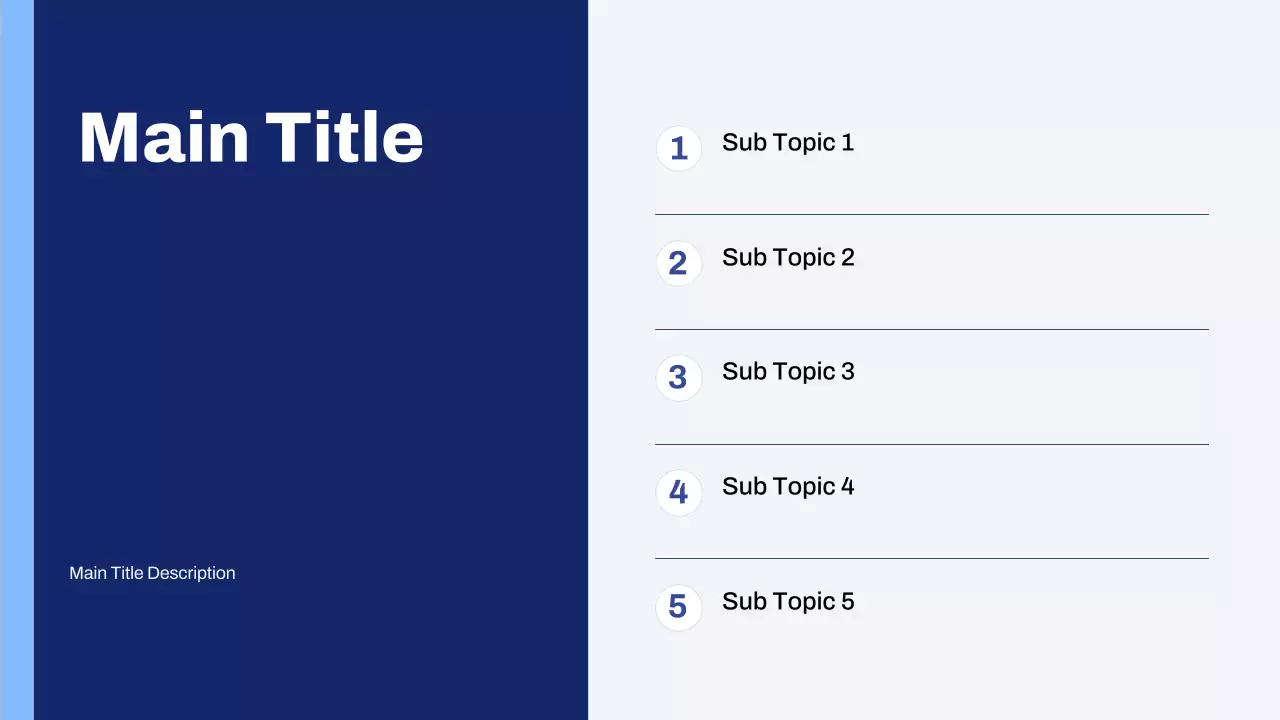Click the 'Sub Topic 2' label
The height and width of the screenshot is (720, 1280).
point(788,258)
